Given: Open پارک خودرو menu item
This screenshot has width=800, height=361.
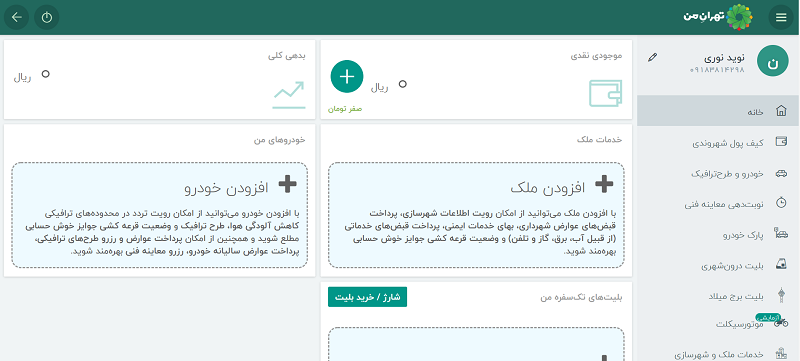Looking at the screenshot, I should pyautogui.click(x=717, y=235).
